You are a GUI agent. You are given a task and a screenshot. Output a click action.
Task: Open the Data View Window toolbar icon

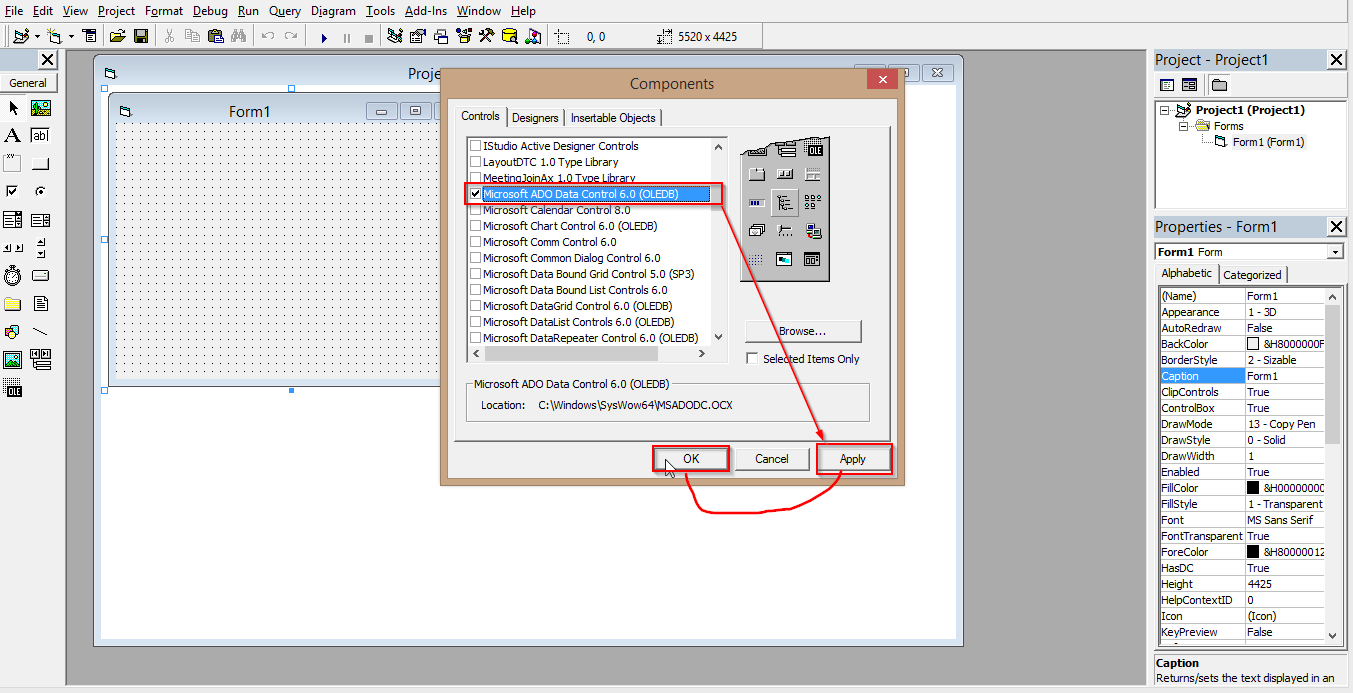pyautogui.click(x=509, y=36)
